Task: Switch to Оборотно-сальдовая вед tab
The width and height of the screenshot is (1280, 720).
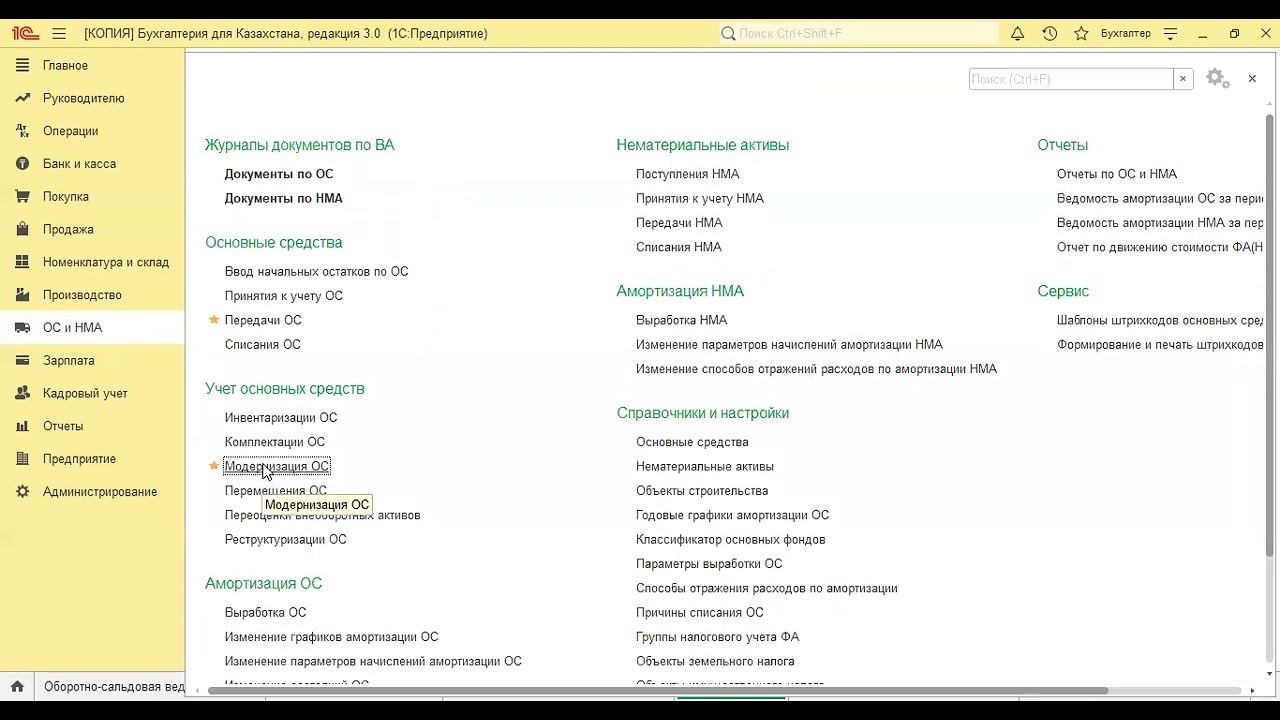Action: coord(113,687)
